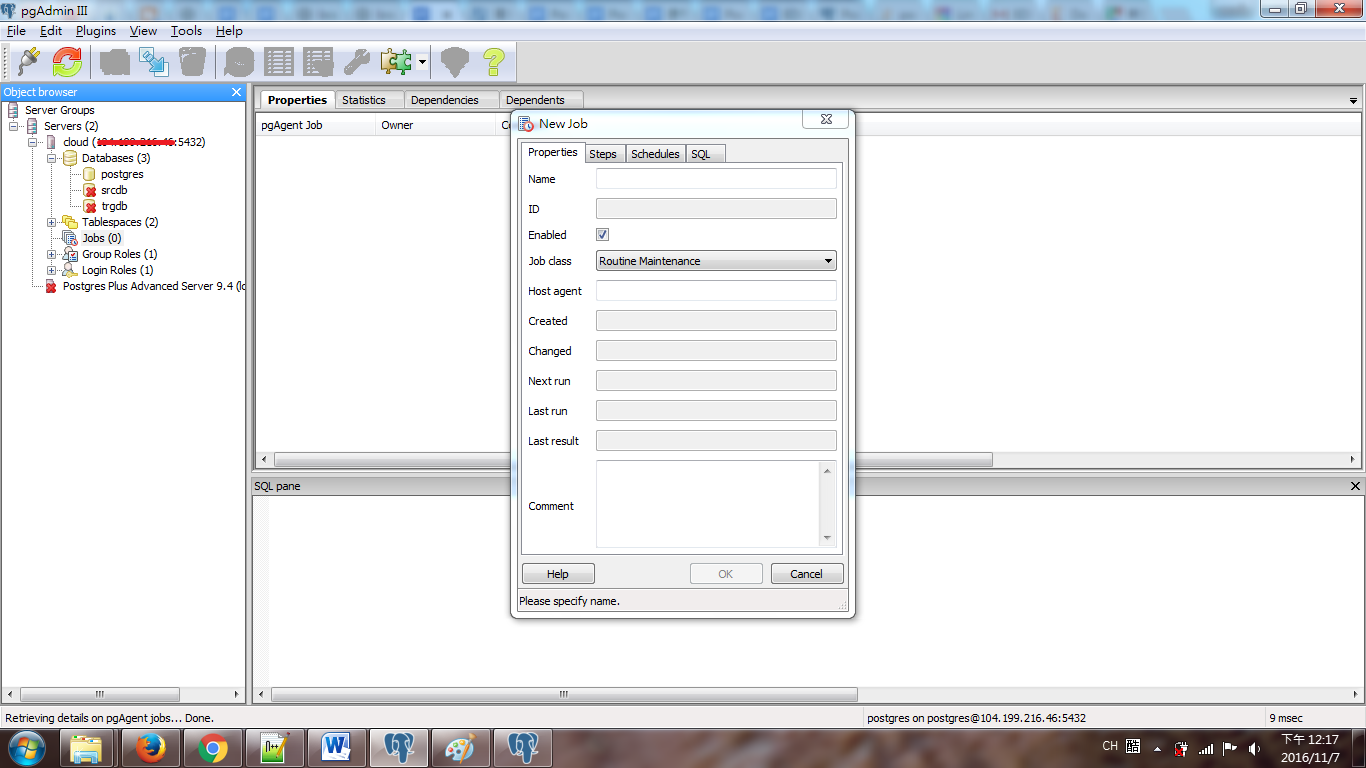Click the Plugins puzzle-piece icon
Screen dimensions: 1366x768
pos(396,62)
